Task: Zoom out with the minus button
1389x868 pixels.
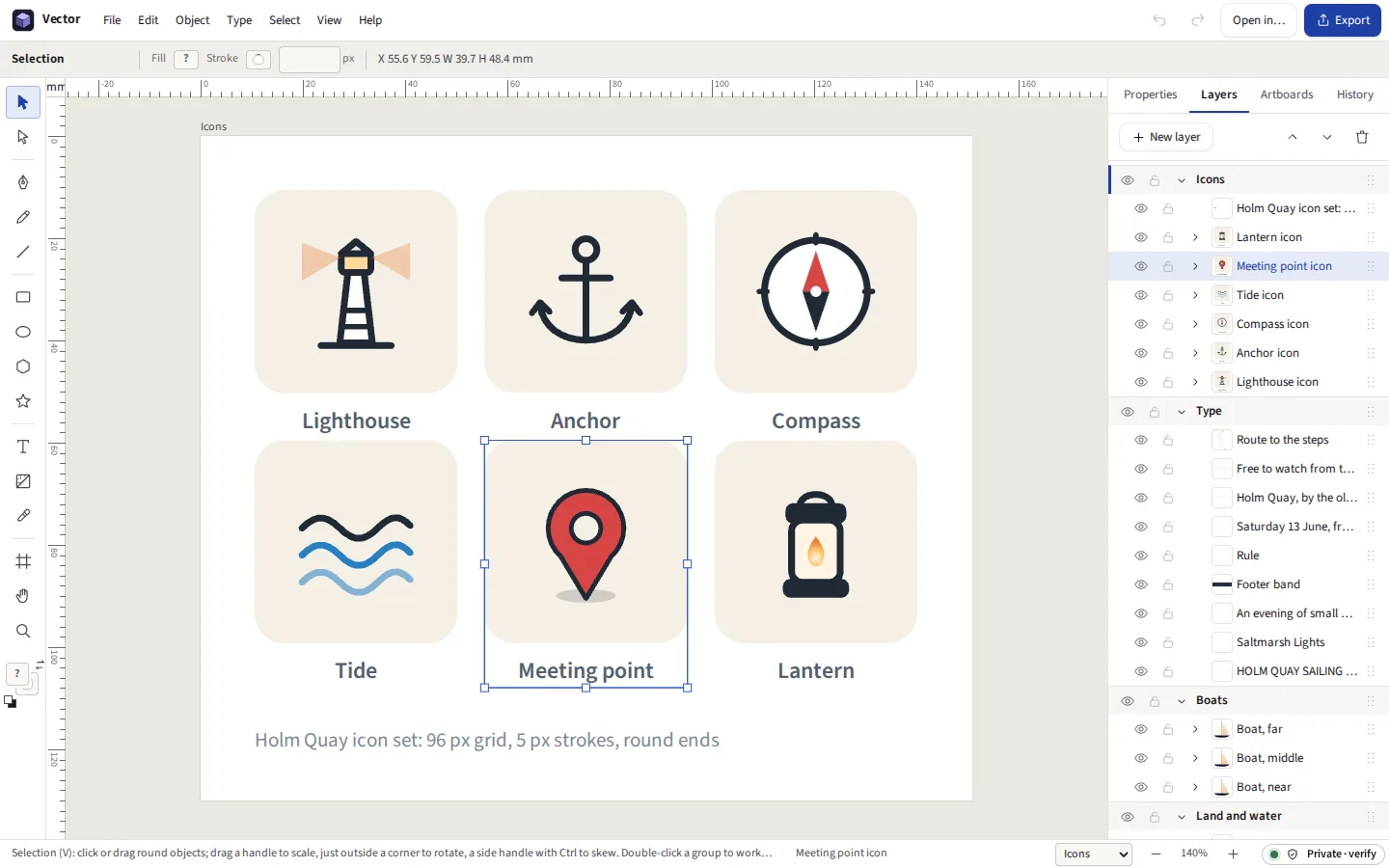Action: click(1156, 854)
